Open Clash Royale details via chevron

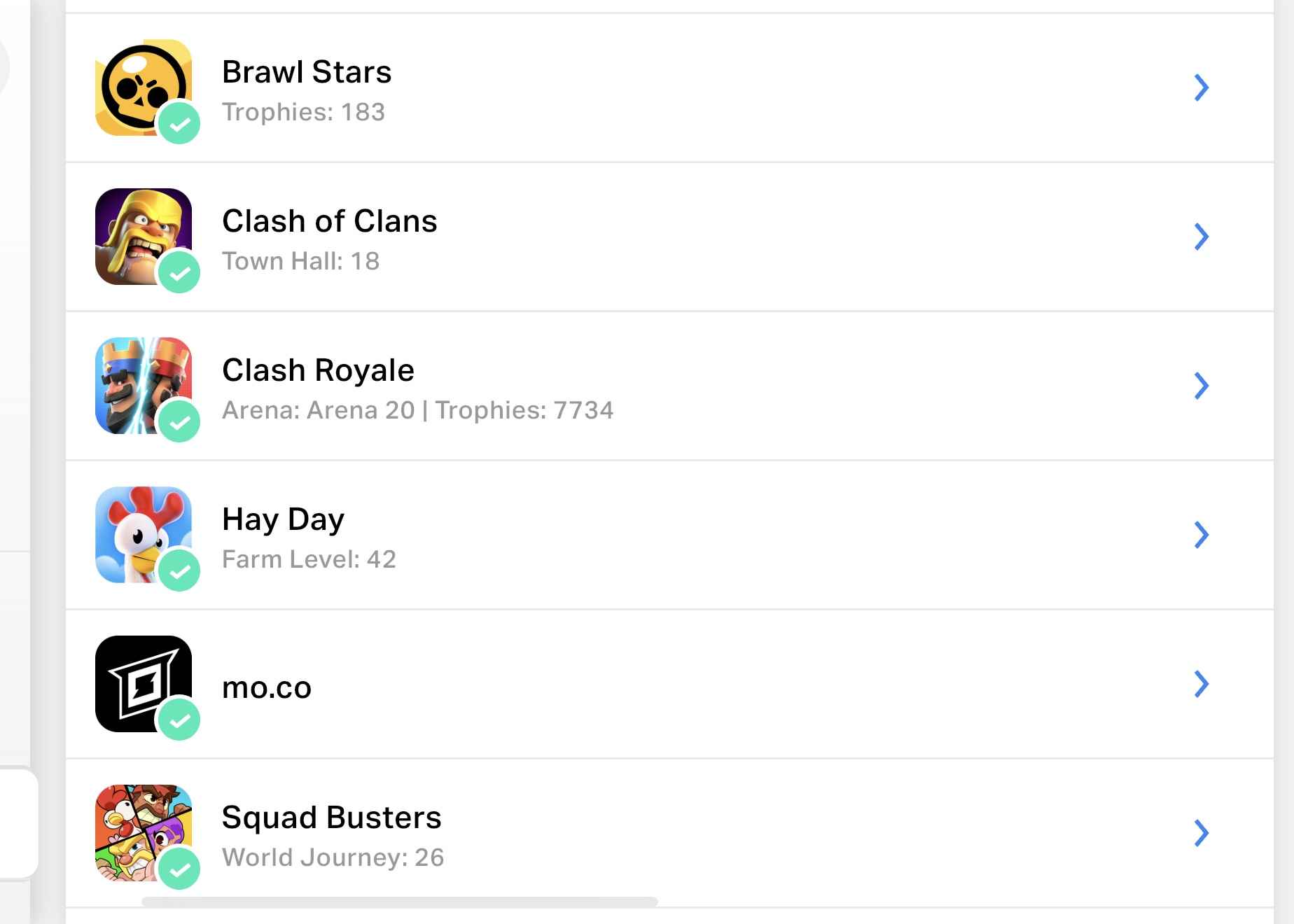coord(1202,386)
